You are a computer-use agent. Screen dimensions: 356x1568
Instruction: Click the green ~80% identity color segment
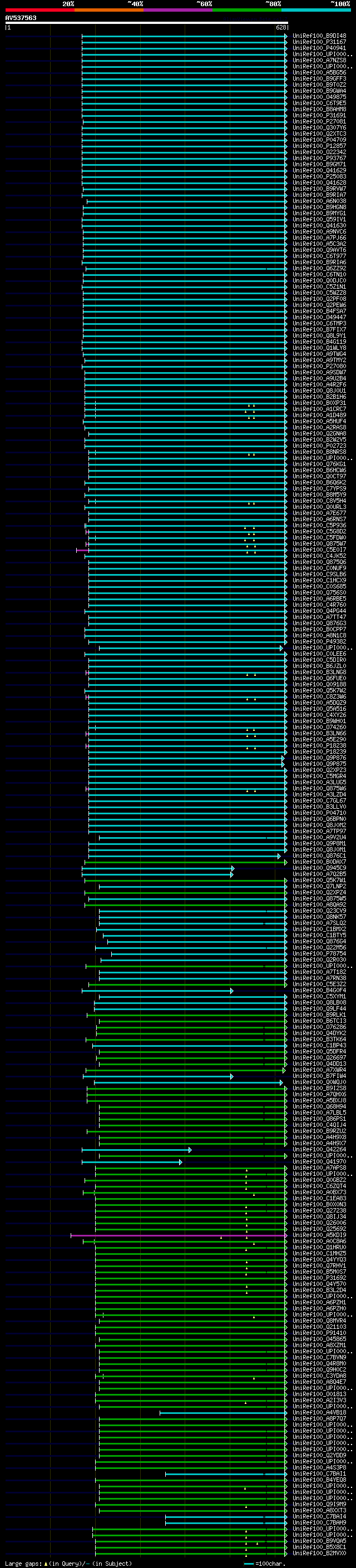[x=247, y=10]
